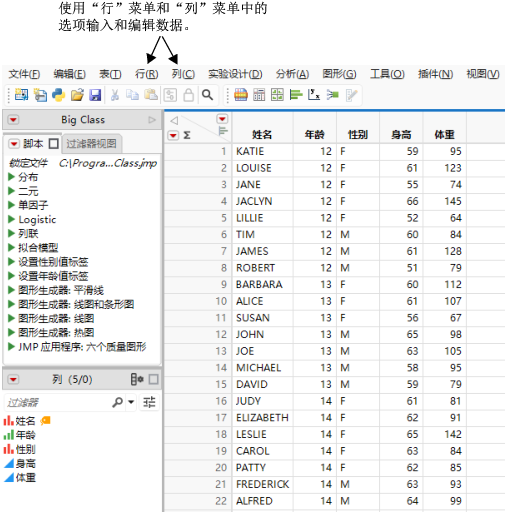Launch the Fit Model toolbar icon
Screen dimensions: 507x514
point(332,95)
